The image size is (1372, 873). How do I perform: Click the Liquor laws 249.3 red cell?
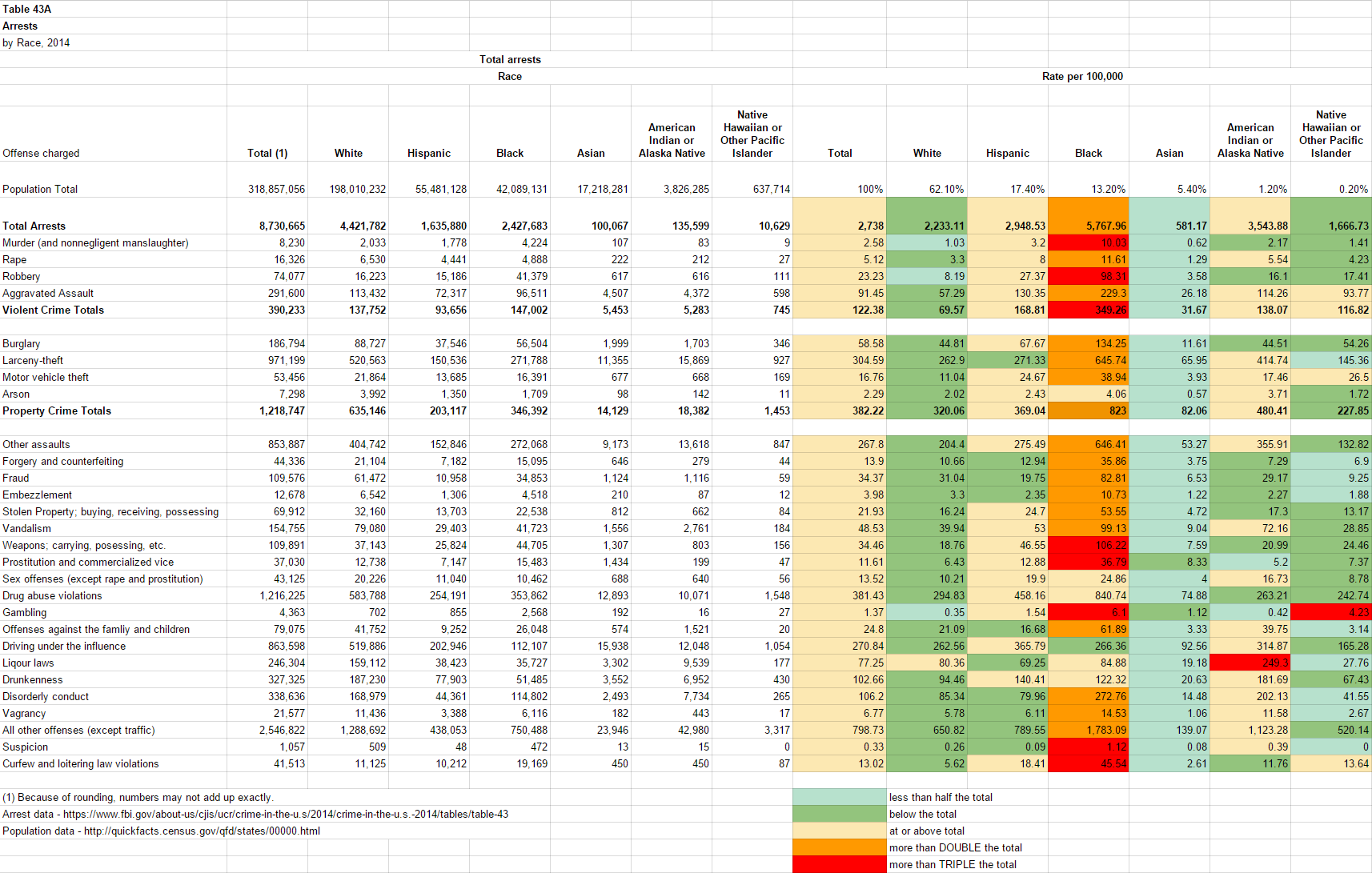pos(1250,663)
